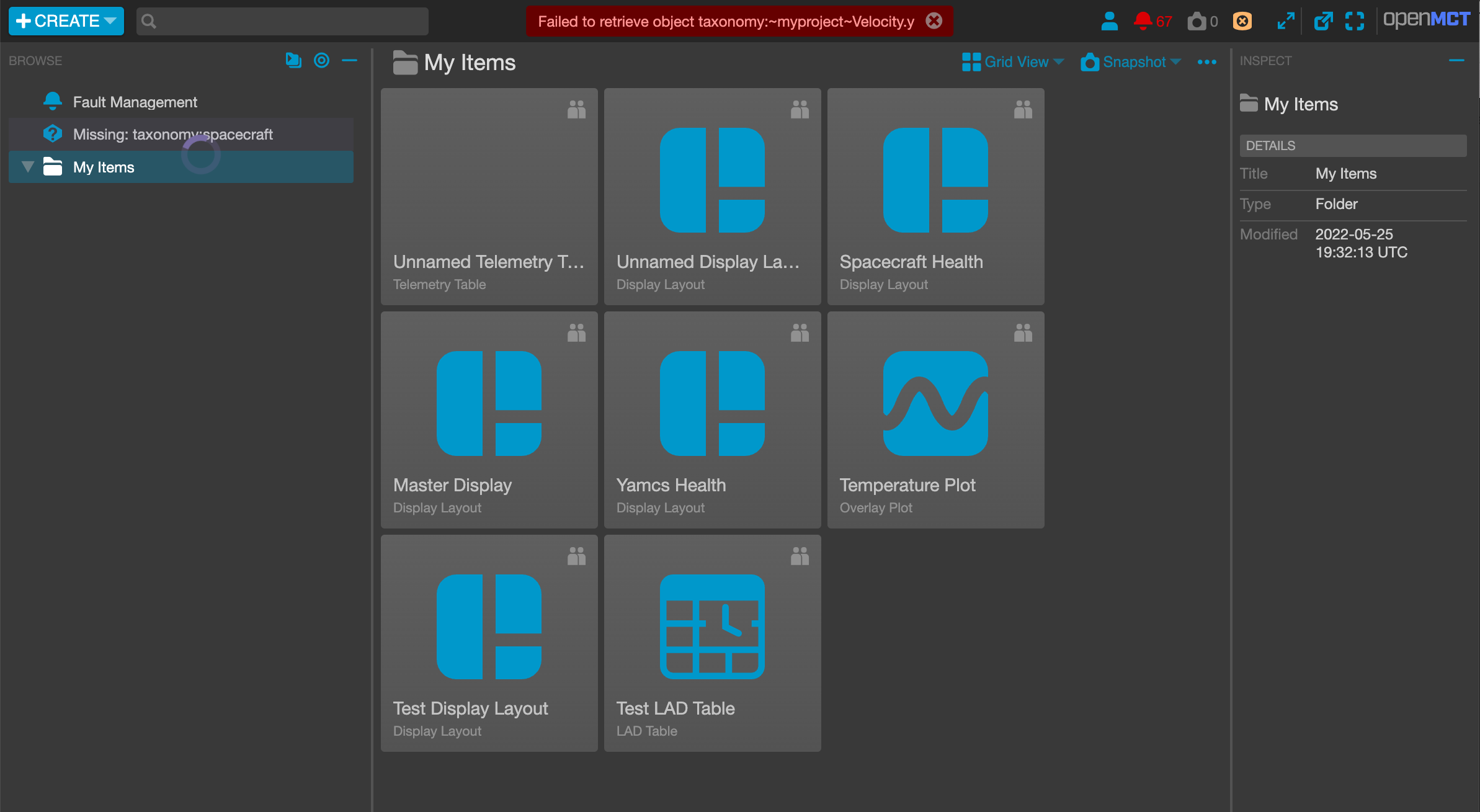Viewport: 1480px width, 812px height.
Task: Enter full screen mode
Action: 1355,21
